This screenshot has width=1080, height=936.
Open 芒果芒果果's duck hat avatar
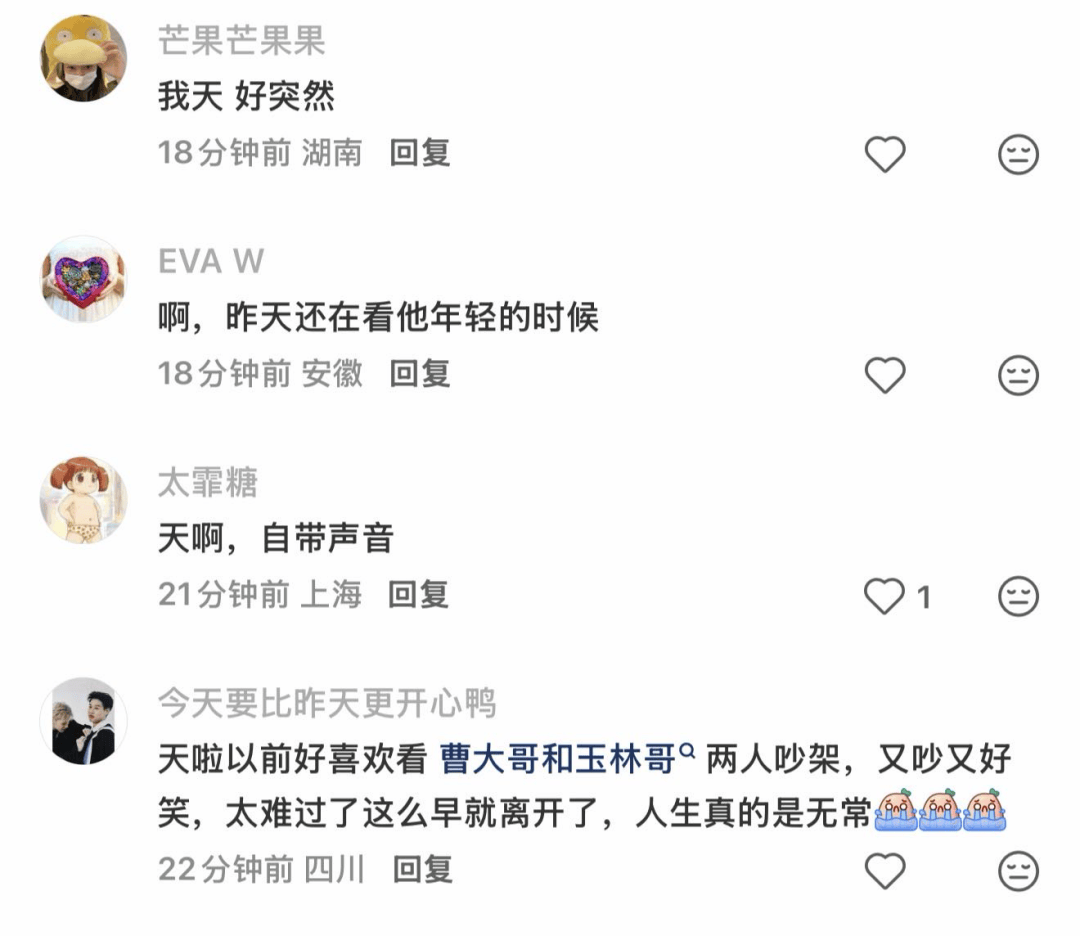83,58
